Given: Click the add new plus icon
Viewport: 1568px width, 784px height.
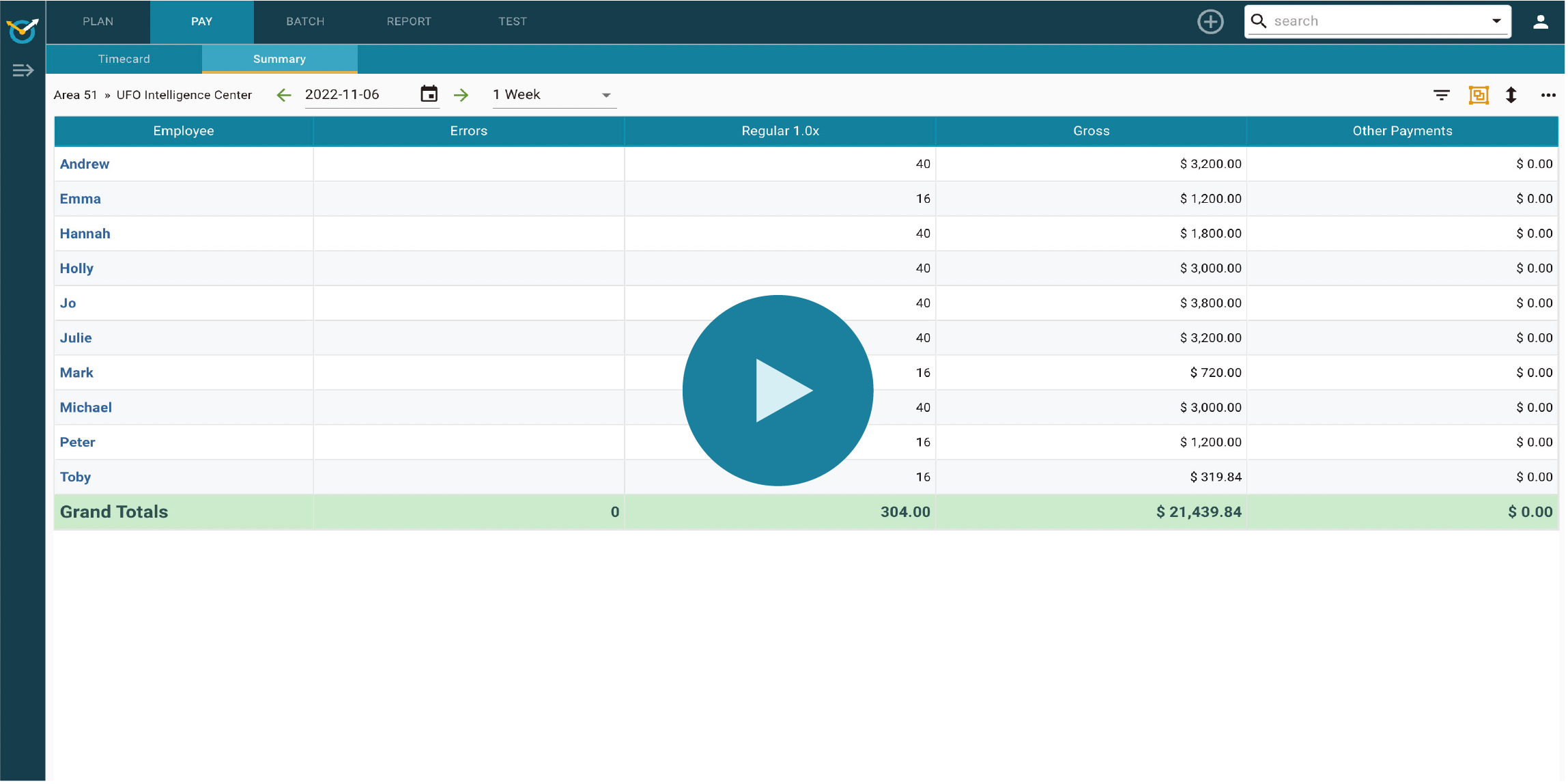Looking at the screenshot, I should [x=1210, y=21].
